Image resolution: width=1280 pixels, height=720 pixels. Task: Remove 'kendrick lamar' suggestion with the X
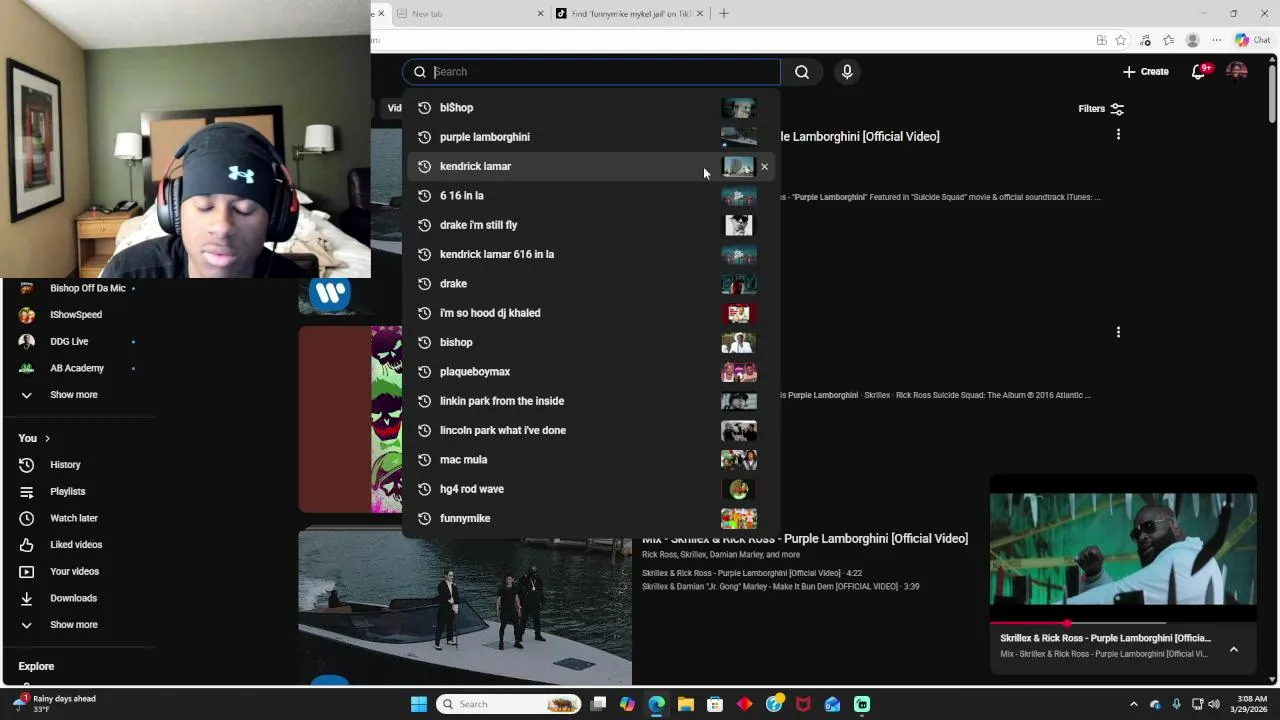click(x=765, y=167)
